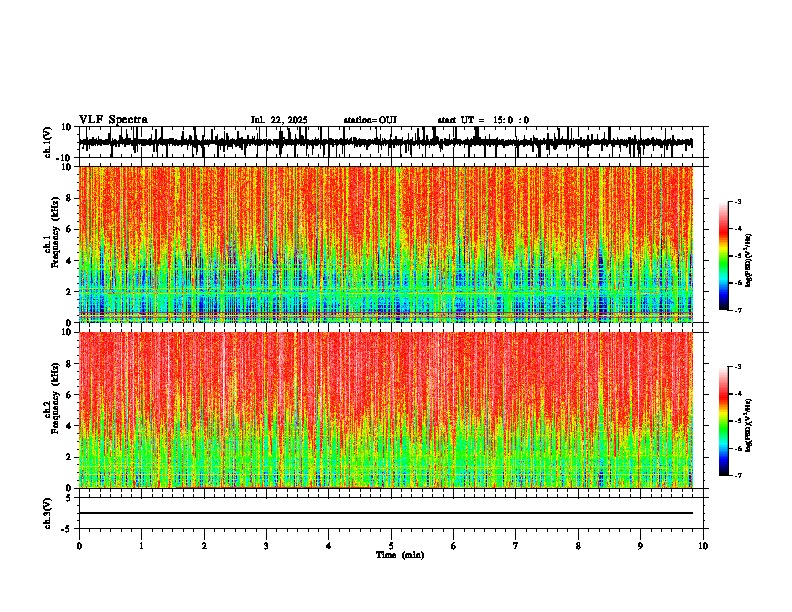Image resolution: width=792 pixels, height=612 pixels.
Task: Click time axis tick label "3"
Action: (x=266, y=546)
